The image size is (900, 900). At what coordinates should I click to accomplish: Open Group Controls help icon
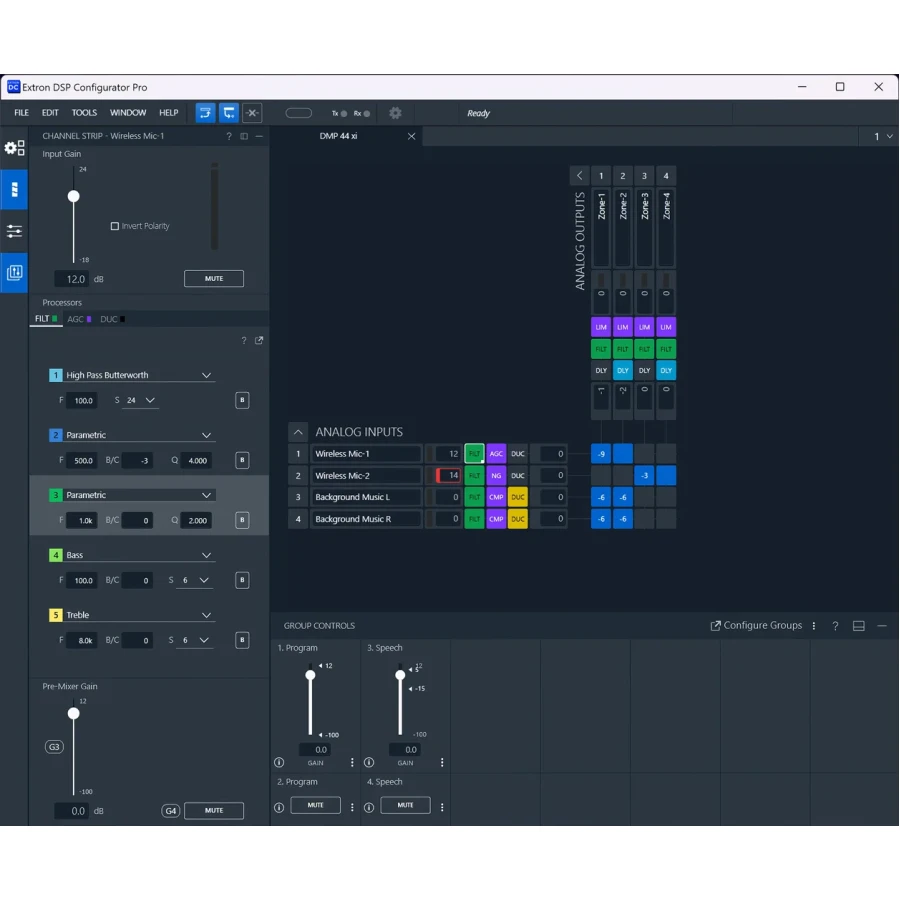(835, 626)
